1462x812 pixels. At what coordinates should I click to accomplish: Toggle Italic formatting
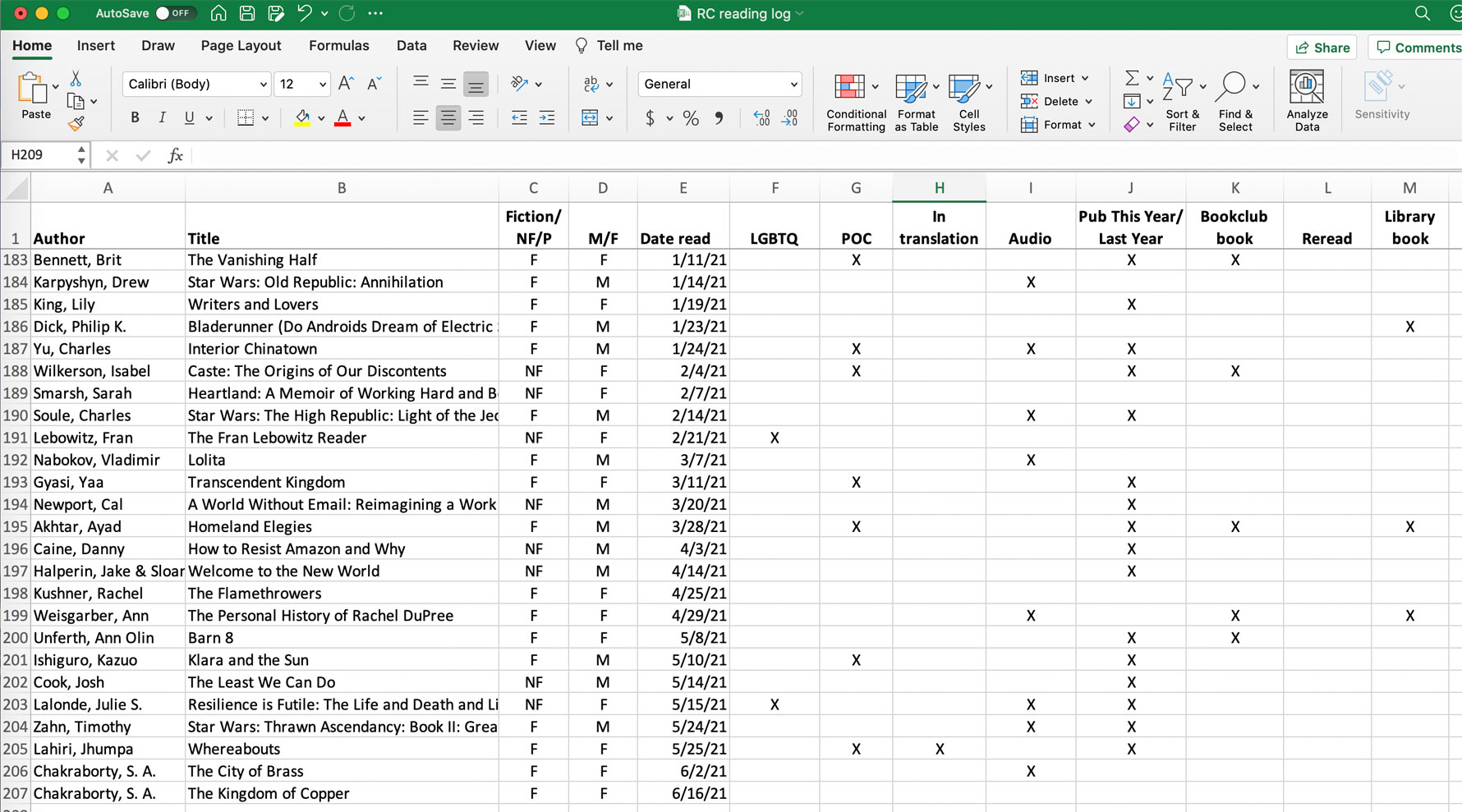(x=162, y=118)
